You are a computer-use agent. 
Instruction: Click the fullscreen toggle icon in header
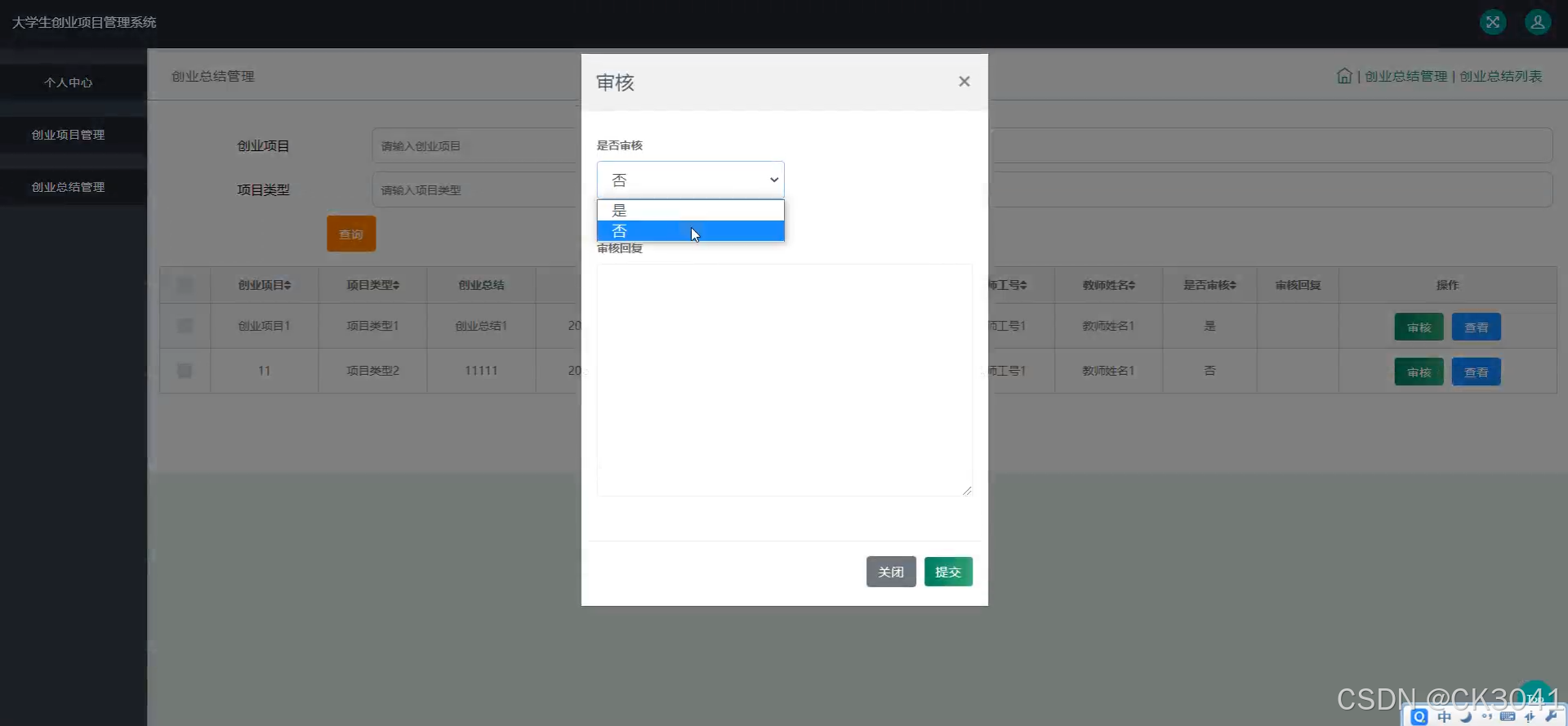pos(1493,22)
